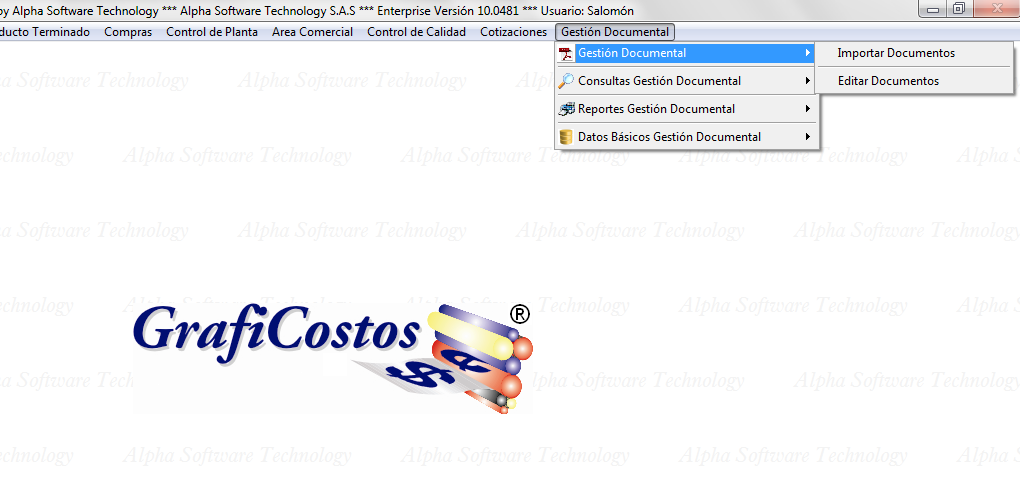Open the Cotizaciones menu
Screen dimensions: 1020x501
[513, 32]
